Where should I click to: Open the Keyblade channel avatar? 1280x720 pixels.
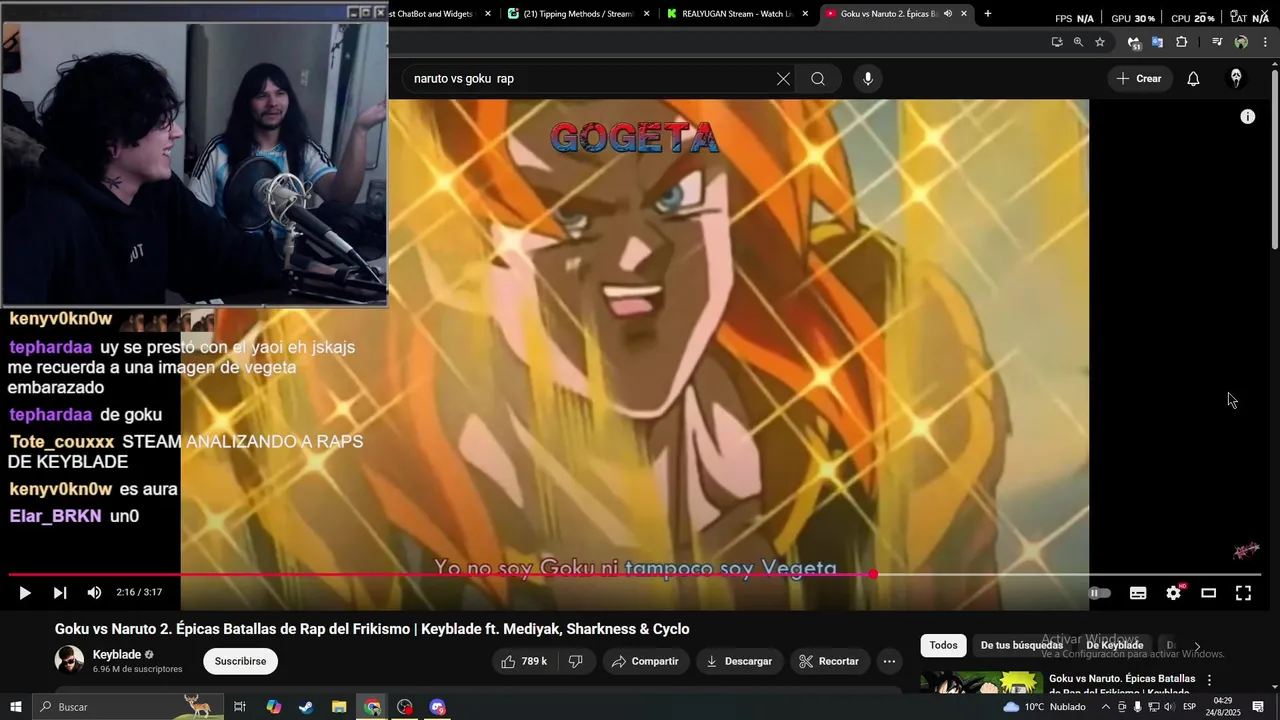pos(69,660)
